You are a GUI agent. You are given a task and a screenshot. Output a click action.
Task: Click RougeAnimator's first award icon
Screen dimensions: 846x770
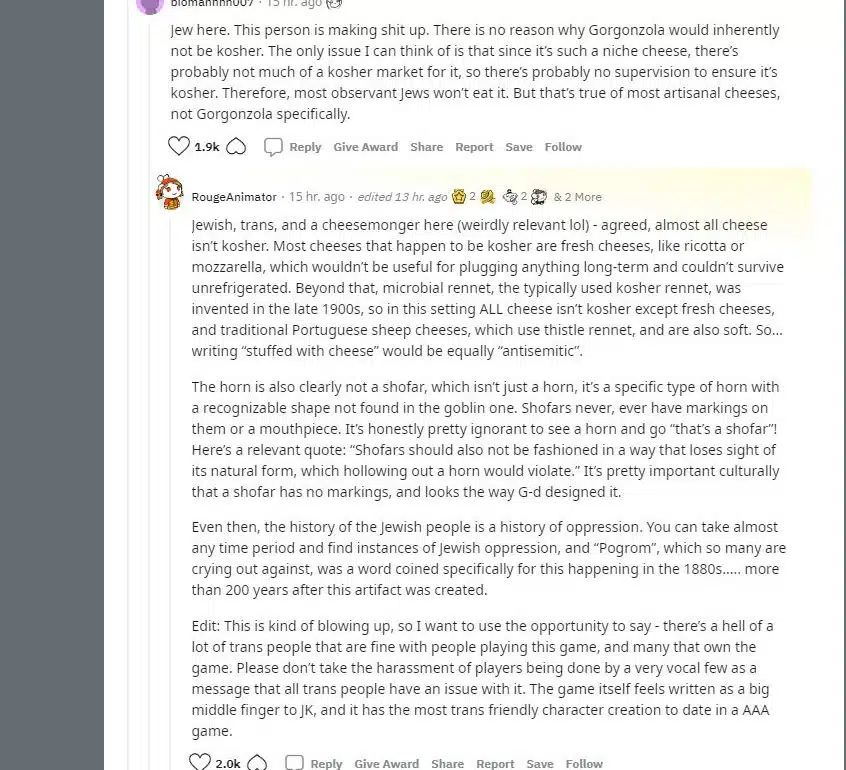coord(459,196)
